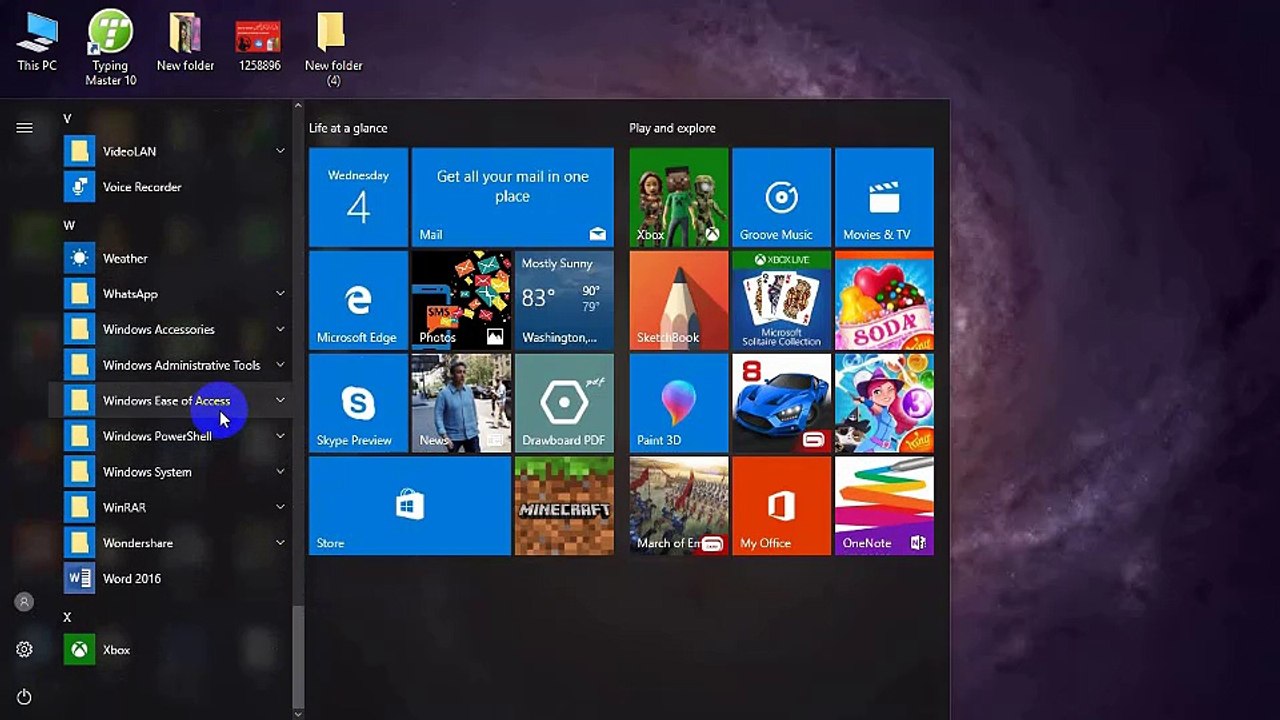Open the My Office tile

pos(781,506)
